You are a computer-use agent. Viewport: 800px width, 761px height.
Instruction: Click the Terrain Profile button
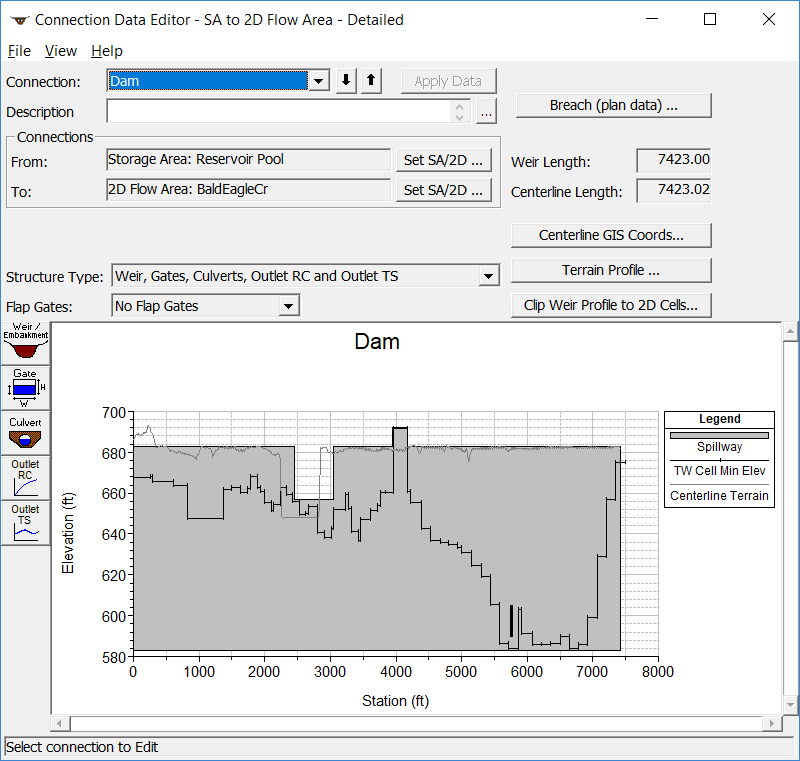coord(611,270)
